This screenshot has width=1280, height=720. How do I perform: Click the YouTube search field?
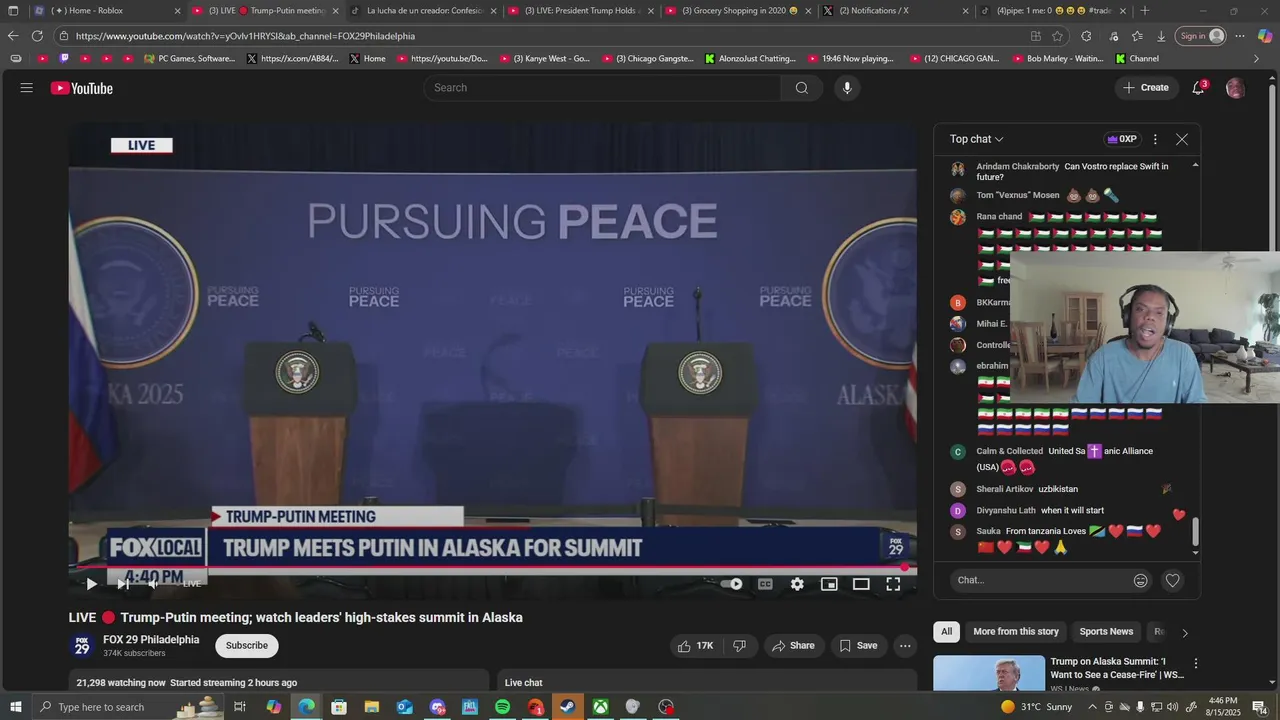[x=602, y=88]
